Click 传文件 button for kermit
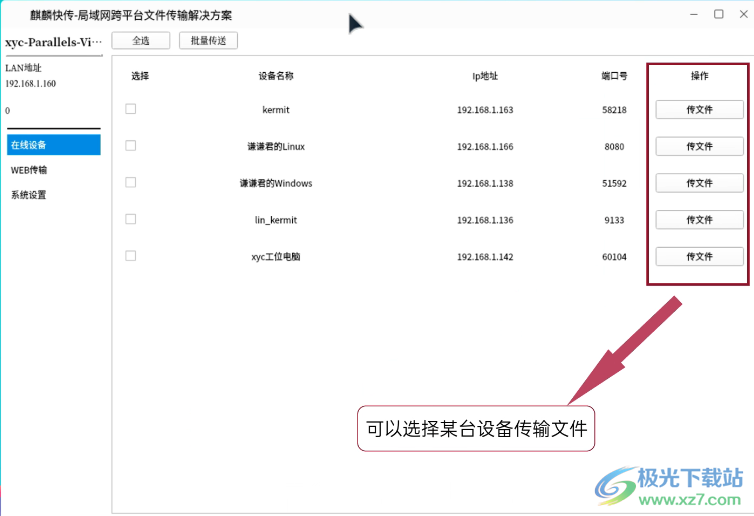754x516 pixels. pyautogui.click(x=699, y=110)
